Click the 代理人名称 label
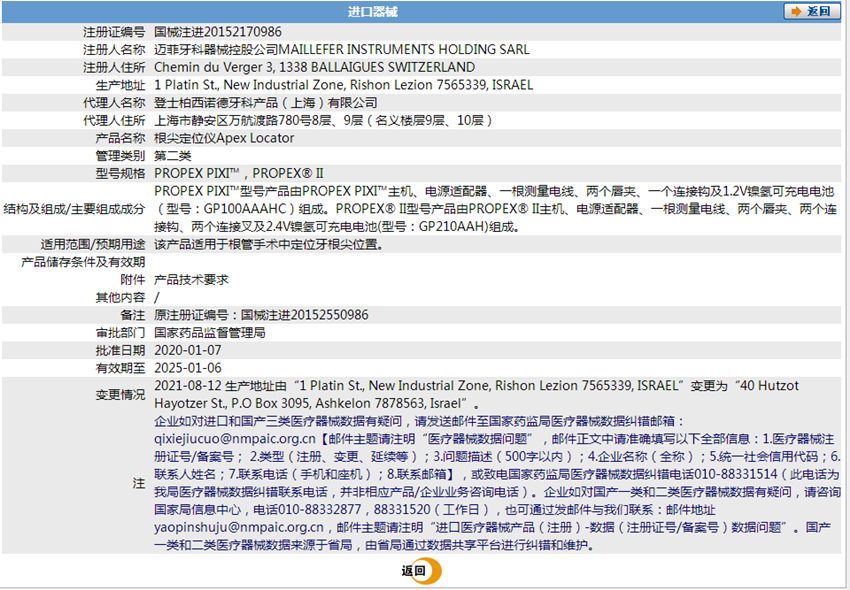Screen dimensions: 850x590 coord(114,102)
